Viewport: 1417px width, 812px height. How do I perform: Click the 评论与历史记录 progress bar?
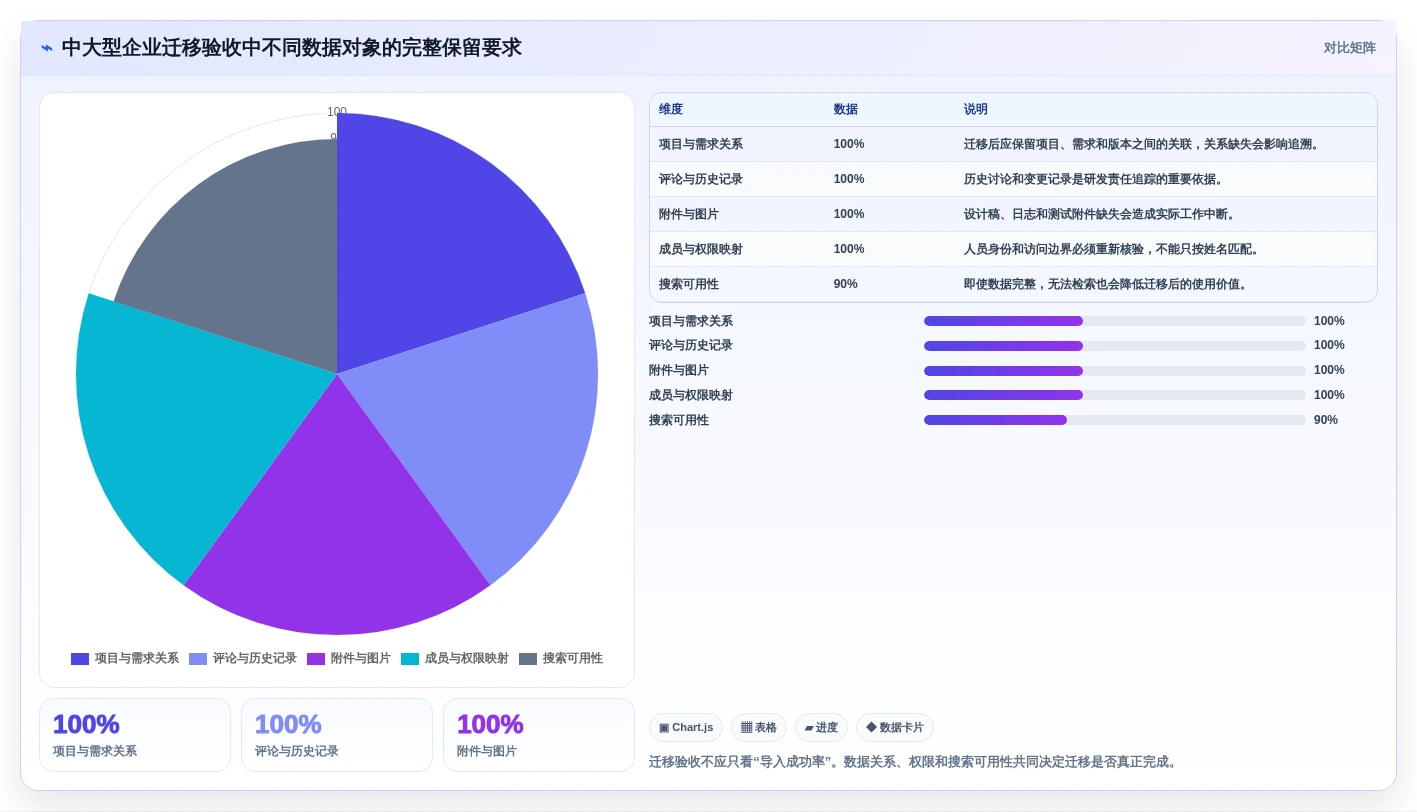click(x=1115, y=346)
